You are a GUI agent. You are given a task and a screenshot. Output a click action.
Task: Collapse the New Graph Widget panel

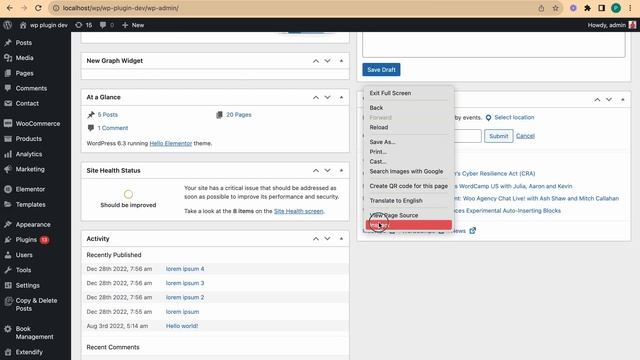341,61
